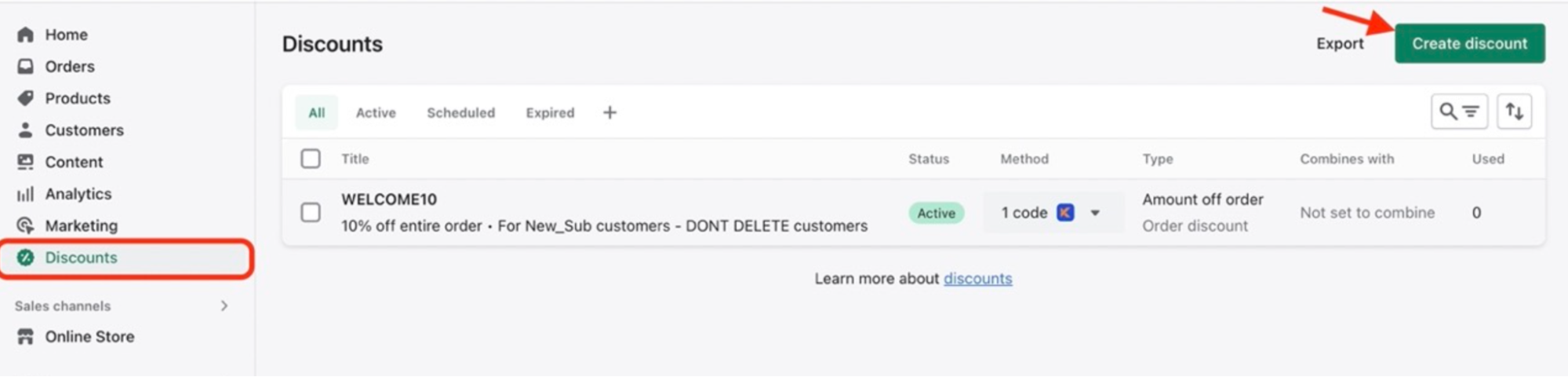Click the search and filter button

tap(1458, 112)
